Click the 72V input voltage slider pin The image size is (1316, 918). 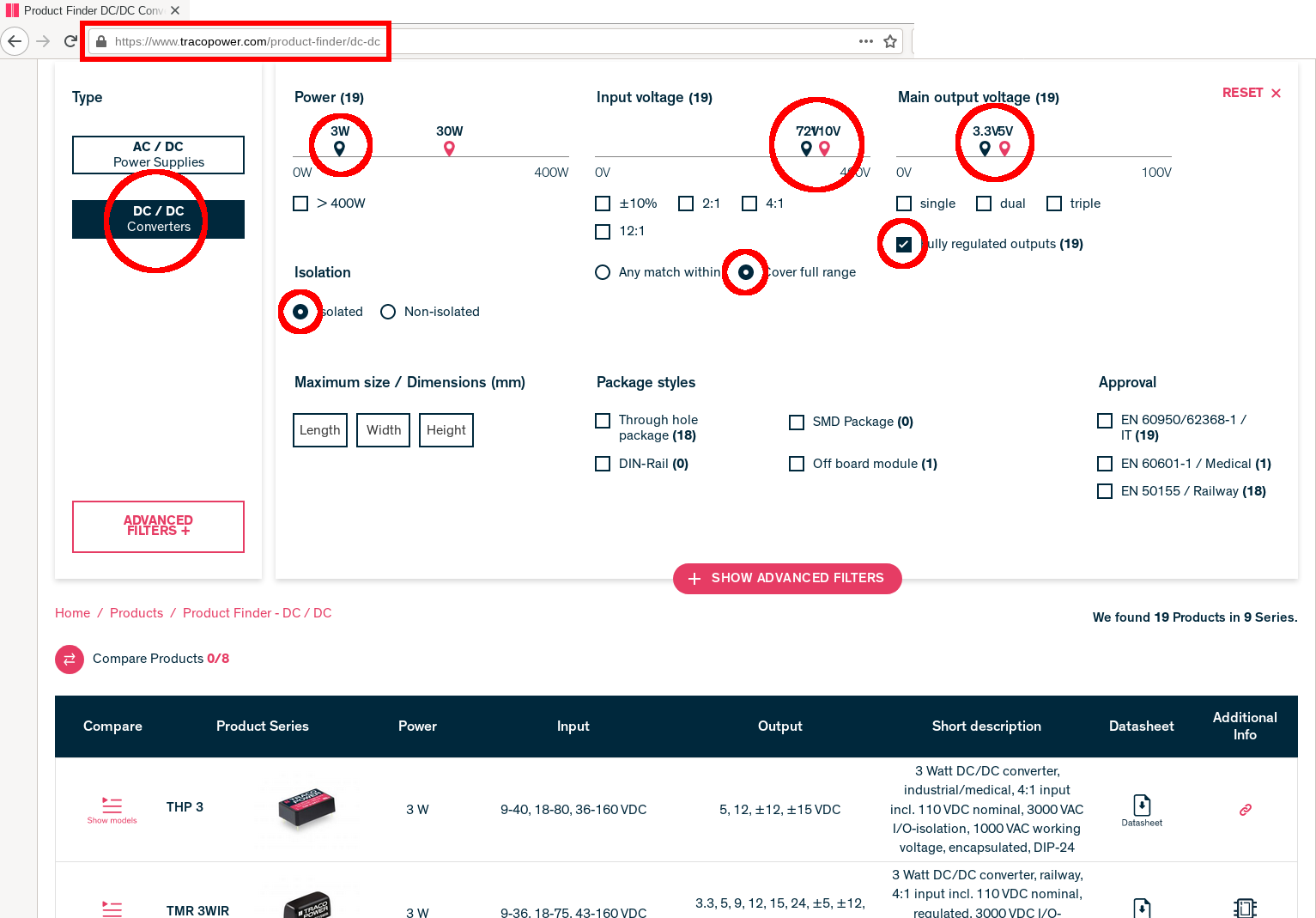click(806, 149)
